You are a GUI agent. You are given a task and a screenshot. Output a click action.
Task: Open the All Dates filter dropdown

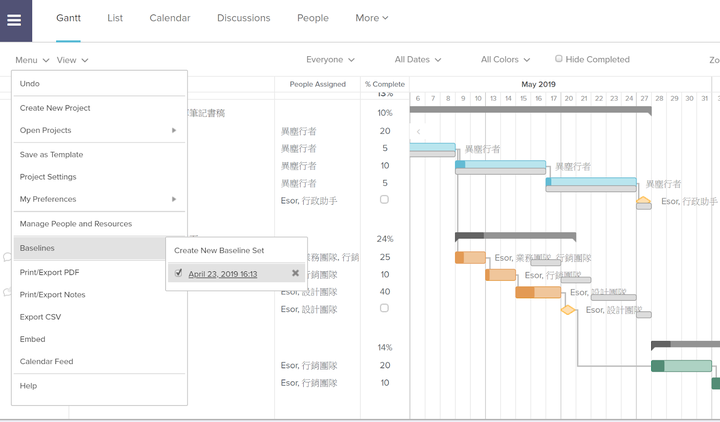click(x=418, y=60)
